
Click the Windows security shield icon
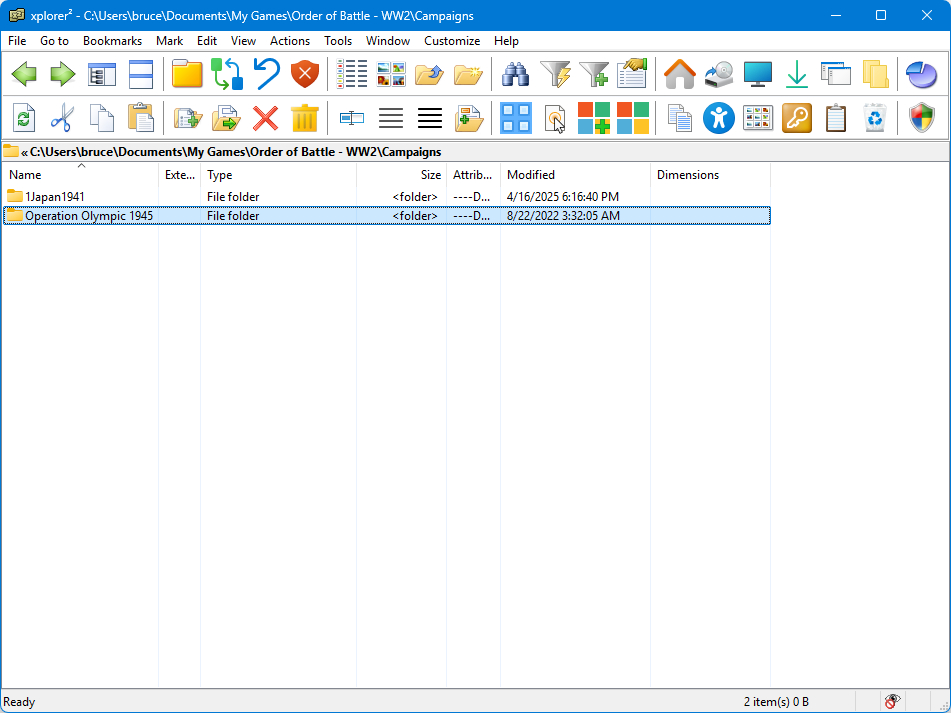(x=921, y=118)
